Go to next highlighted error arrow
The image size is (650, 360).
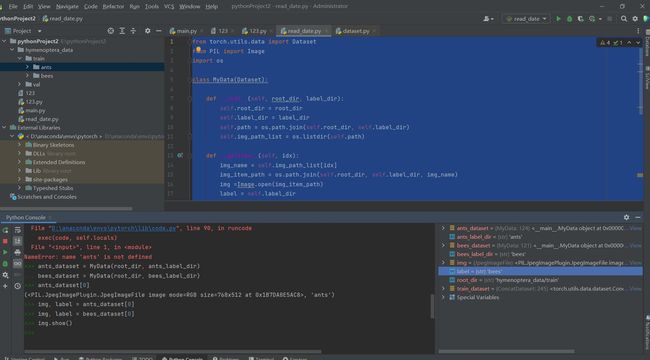pos(638,43)
